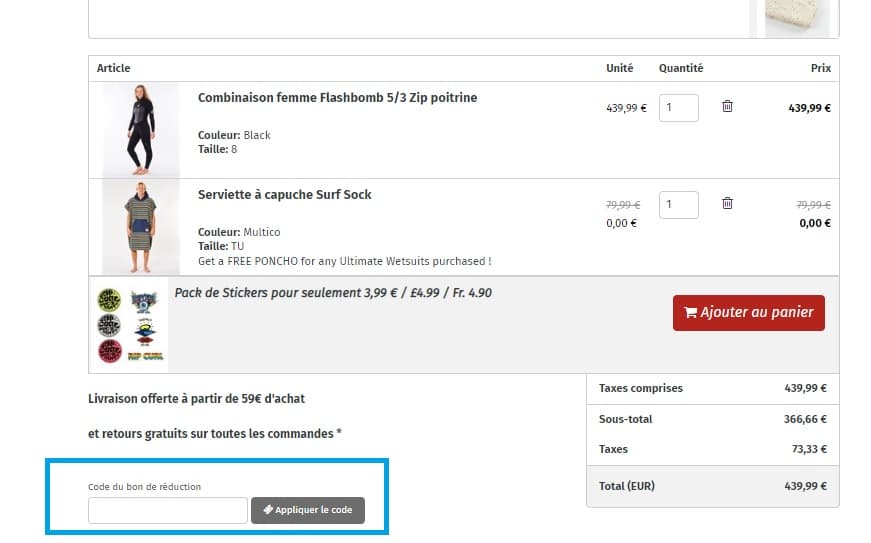The height and width of the screenshot is (543, 871).
Task: Click the Quantité column header
Action: coord(680,68)
